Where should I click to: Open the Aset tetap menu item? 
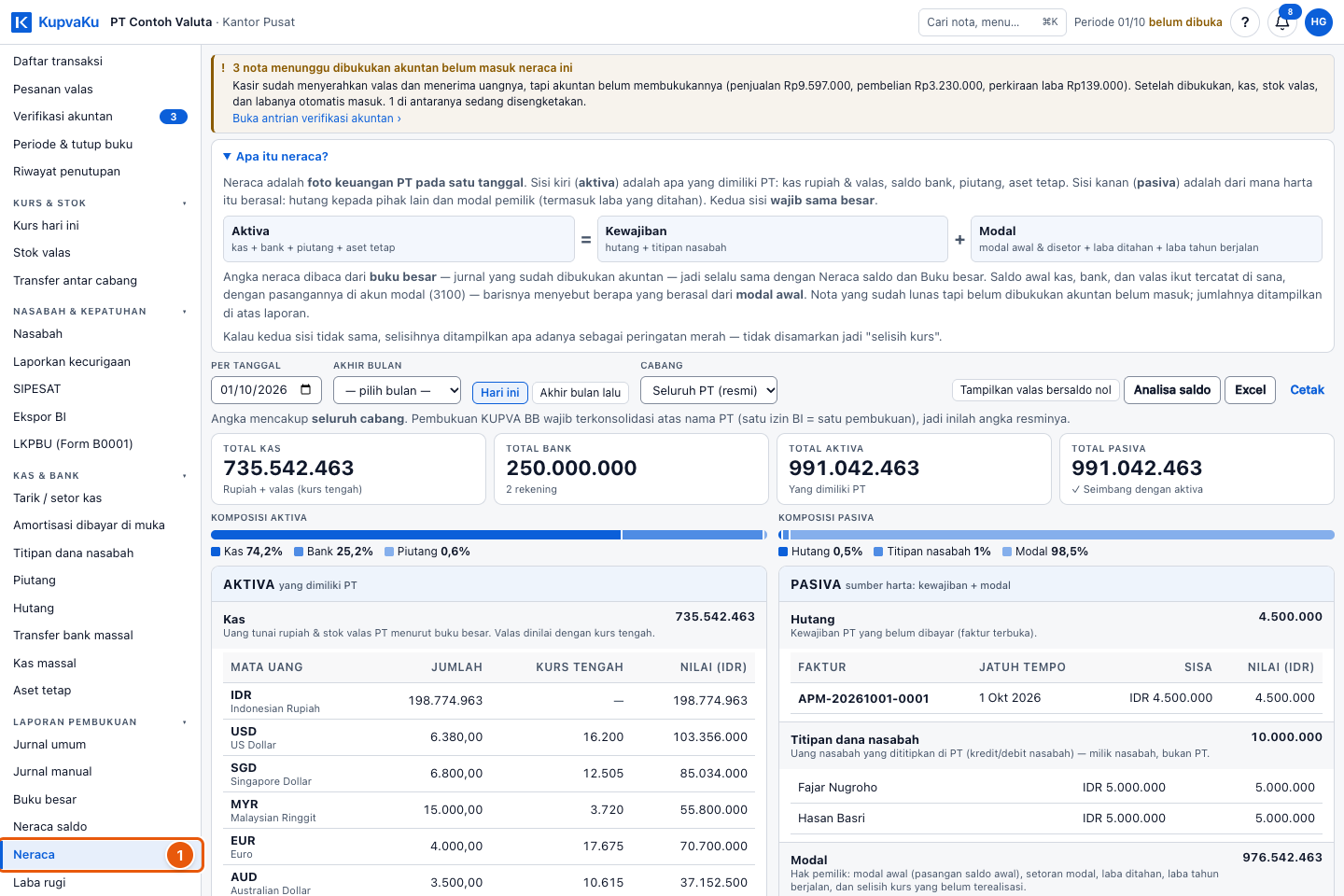pyautogui.click(x=100, y=691)
